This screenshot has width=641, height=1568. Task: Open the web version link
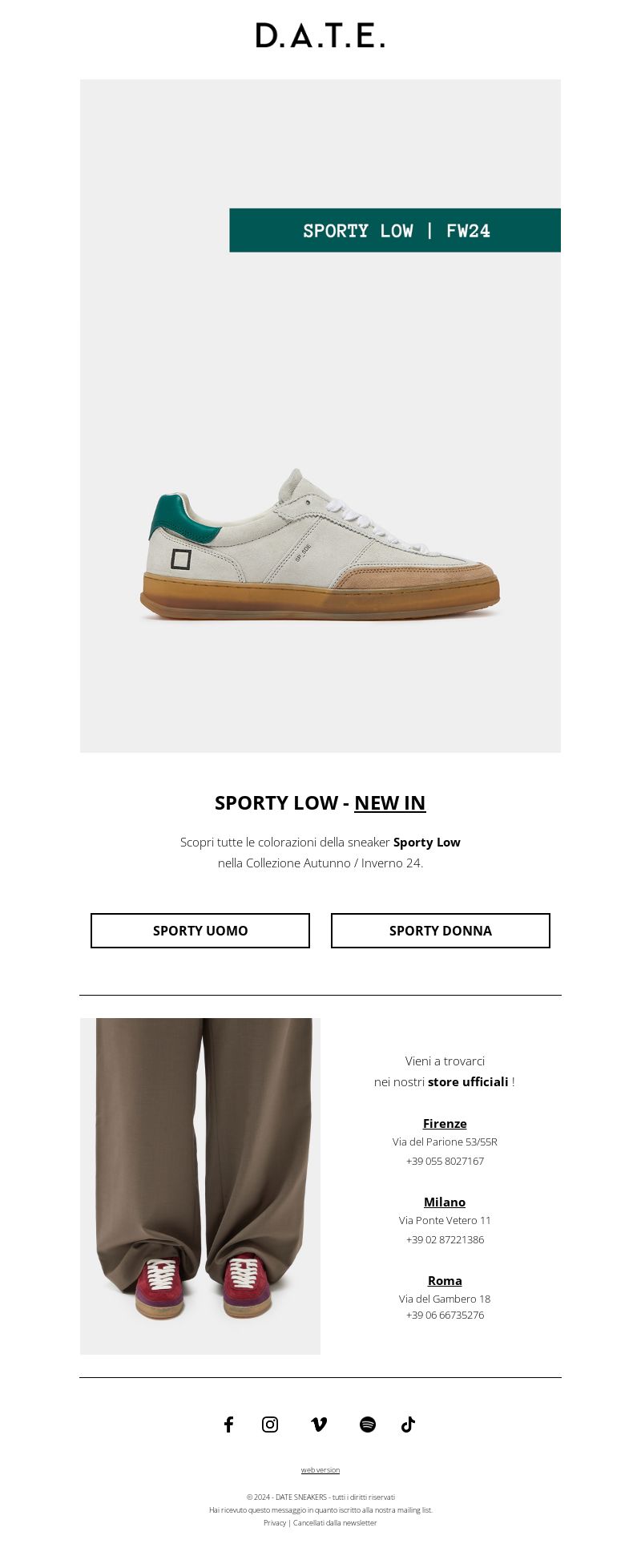click(x=320, y=1469)
